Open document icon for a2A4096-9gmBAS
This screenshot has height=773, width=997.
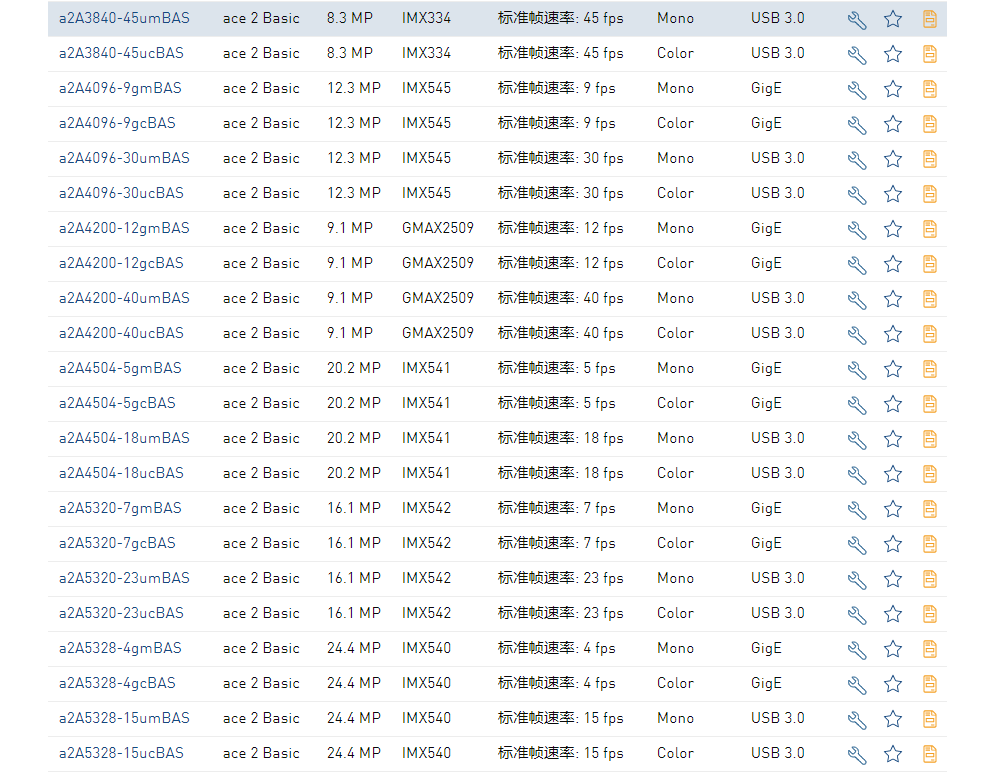(930, 89)
